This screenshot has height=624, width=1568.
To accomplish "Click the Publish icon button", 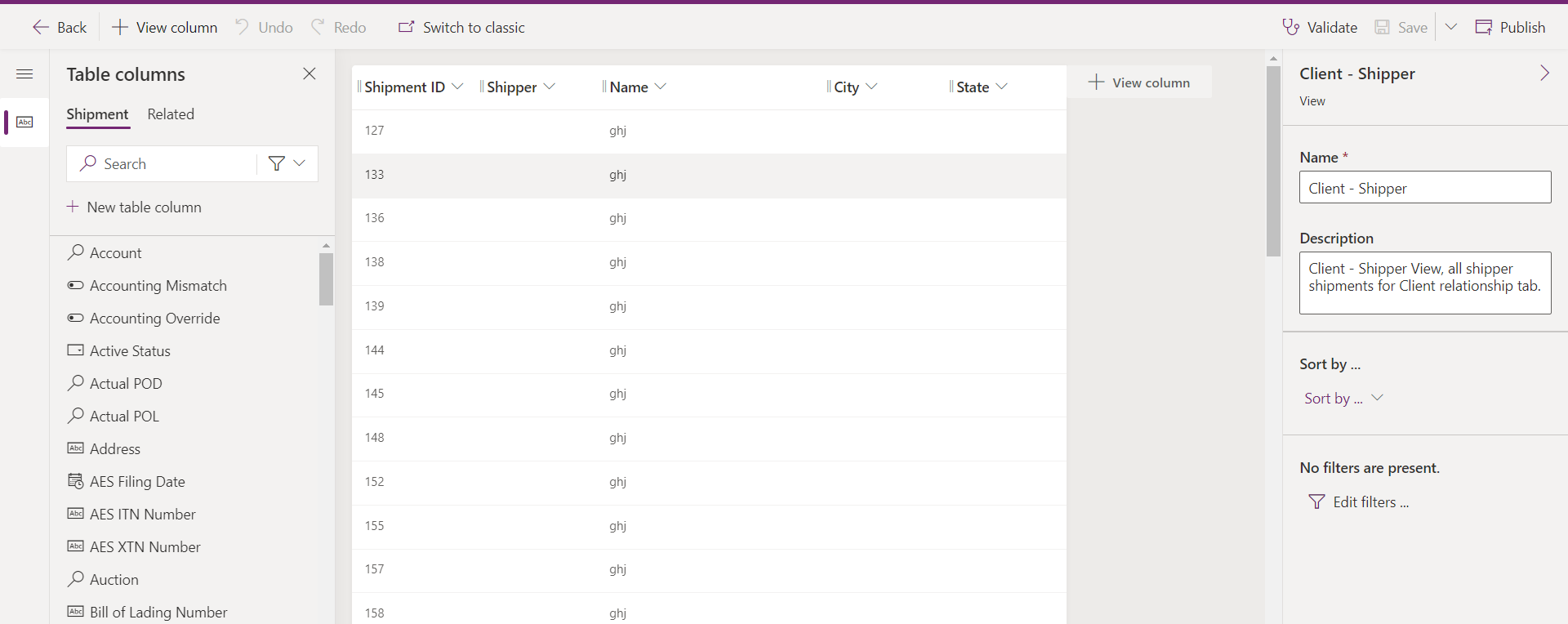I will coord(1483,28).
